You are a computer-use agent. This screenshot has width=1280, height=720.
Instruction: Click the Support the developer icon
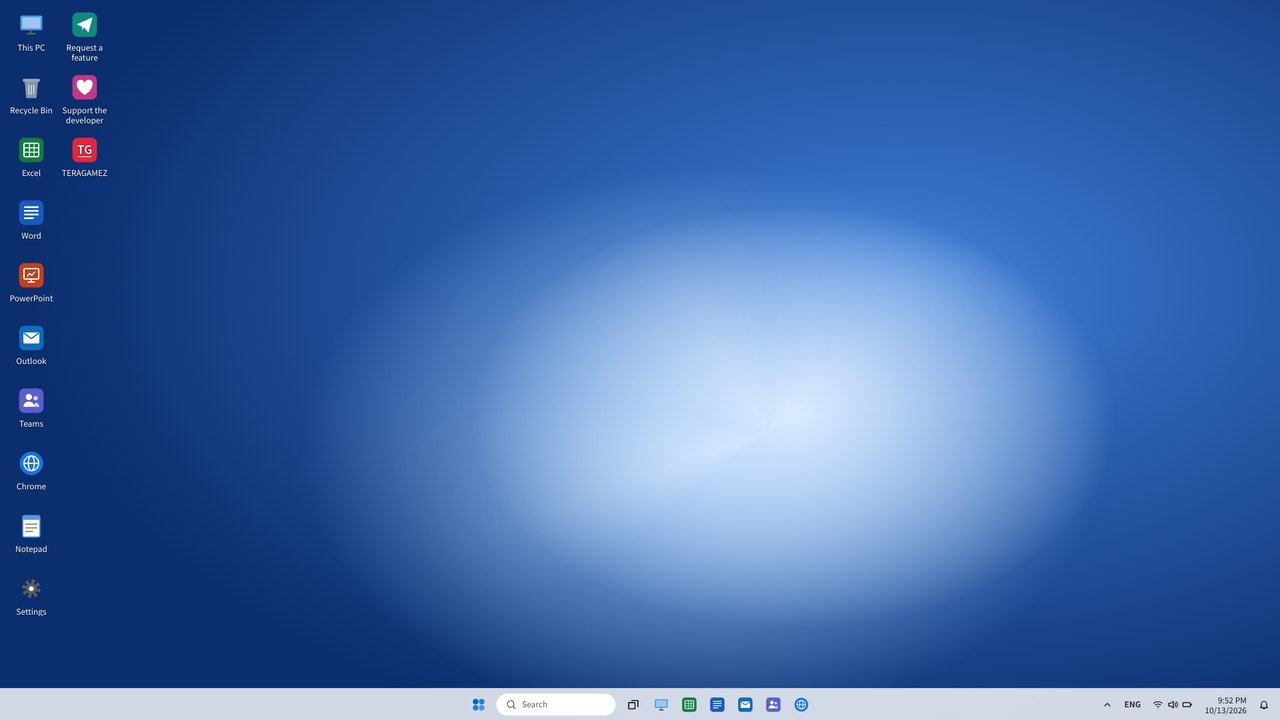coord(84,100)
